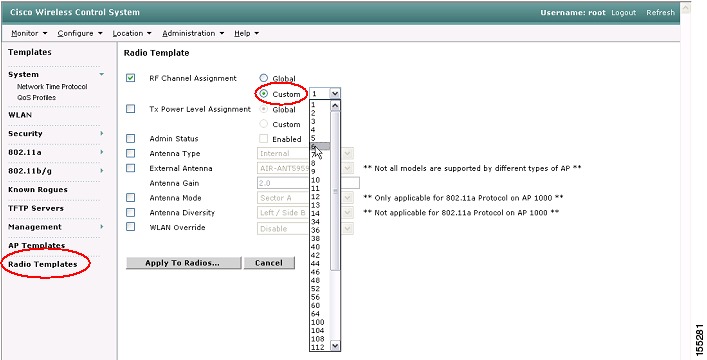
Task: Click the channel list scrollbar thumb
Action: click(x=335, y=190)
